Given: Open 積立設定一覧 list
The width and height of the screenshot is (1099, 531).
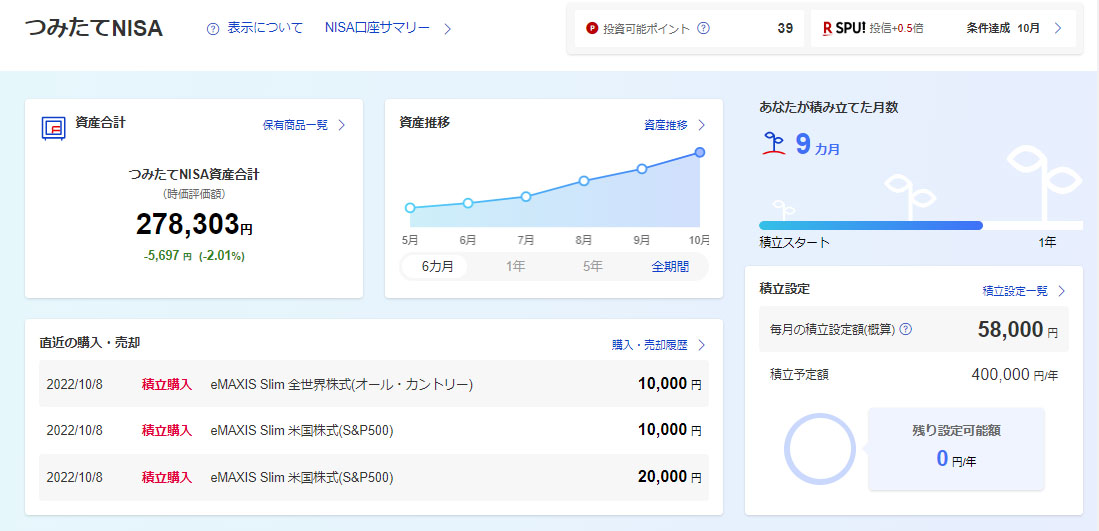Looking at the screenshot, I should point(1023,291).
